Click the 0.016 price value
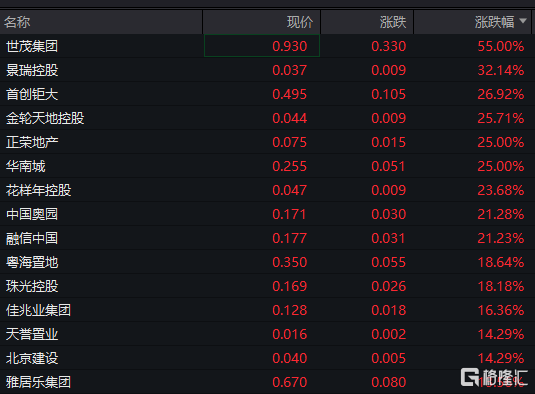 290,334
